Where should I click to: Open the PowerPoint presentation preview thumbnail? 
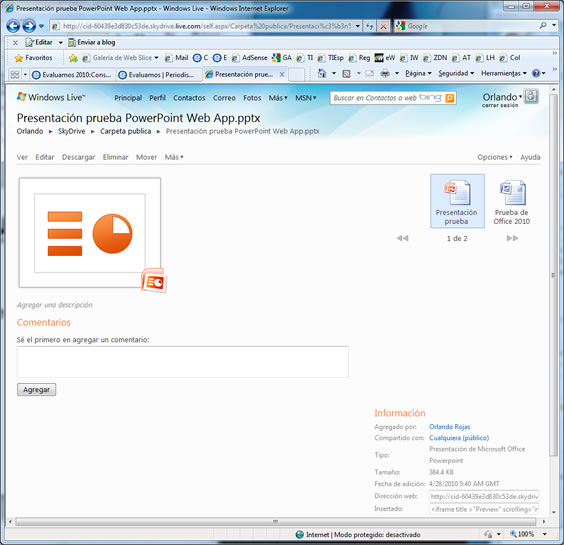[90, 233]
